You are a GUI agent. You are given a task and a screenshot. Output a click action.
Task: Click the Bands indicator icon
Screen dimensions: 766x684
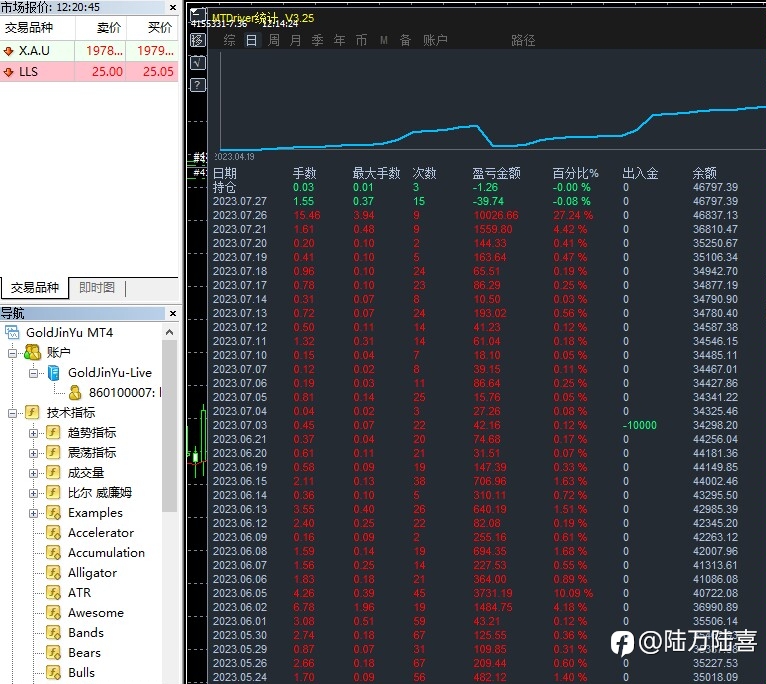[53, 633]
